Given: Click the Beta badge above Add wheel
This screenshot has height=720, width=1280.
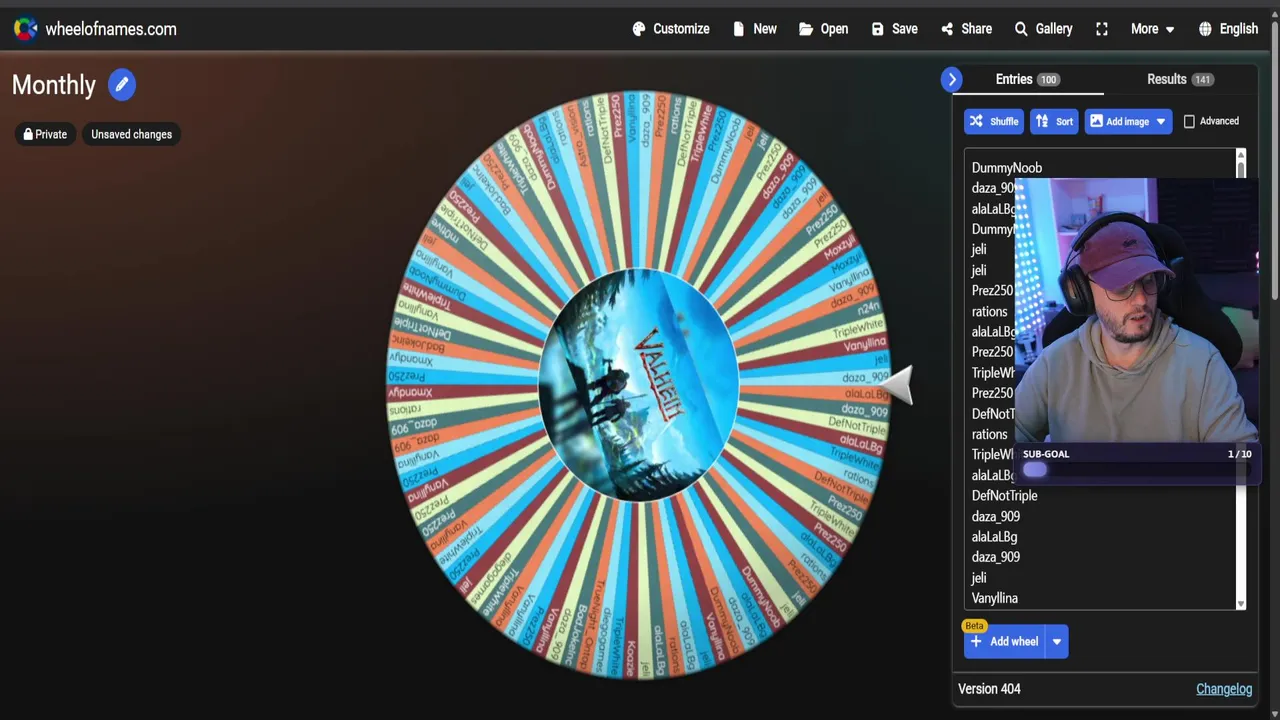Looking at the screenshot, I should click(974, 626).
